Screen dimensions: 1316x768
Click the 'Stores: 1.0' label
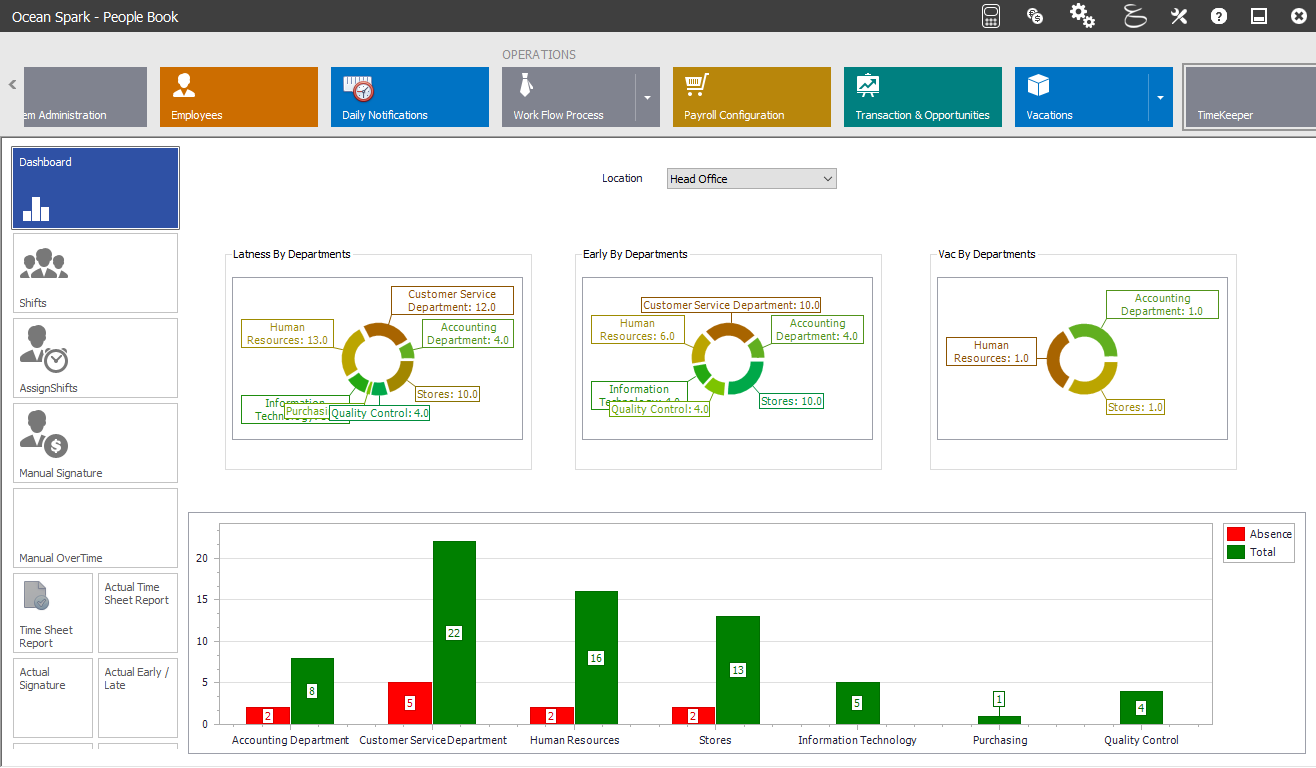coord(1135,407)
